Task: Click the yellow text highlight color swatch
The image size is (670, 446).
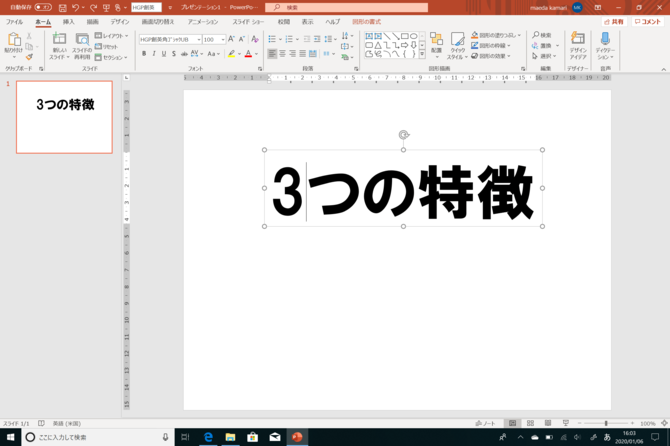Action: point(232,54)
